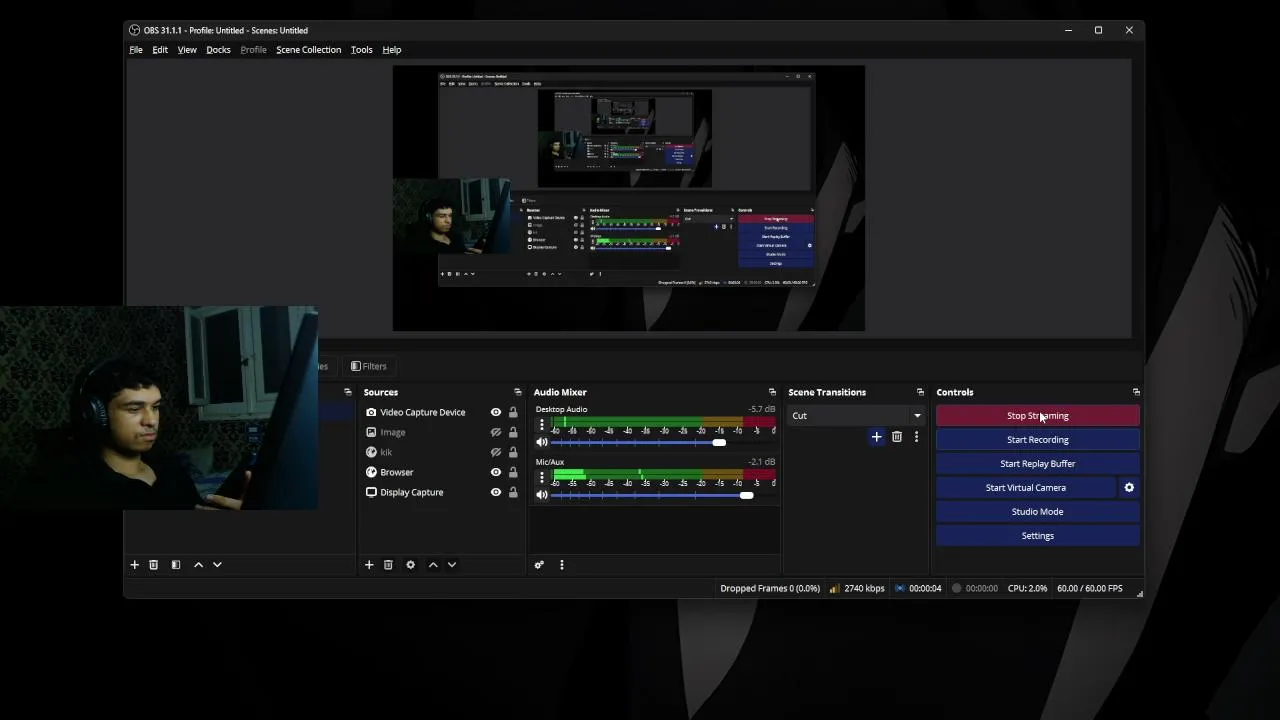
Task: Move source up arrow in Sources toolbar
Action: click(x=433, y=565)
